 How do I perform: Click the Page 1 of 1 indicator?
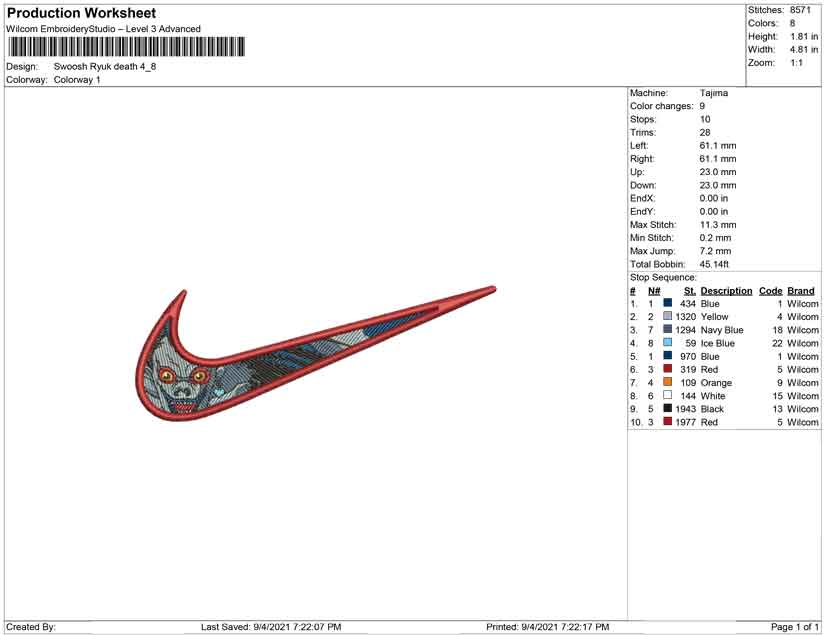pyautogui.click(x=795, y=627)
